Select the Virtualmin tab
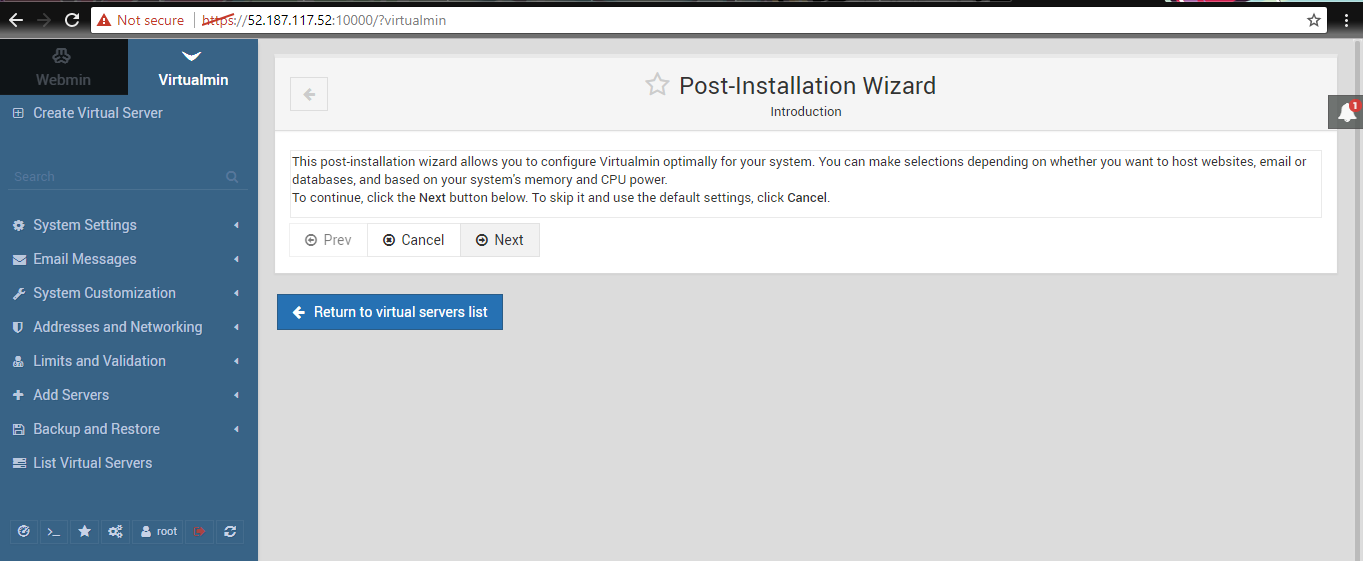The width and height of the screenshot is (1363, 561). (193, 68)
